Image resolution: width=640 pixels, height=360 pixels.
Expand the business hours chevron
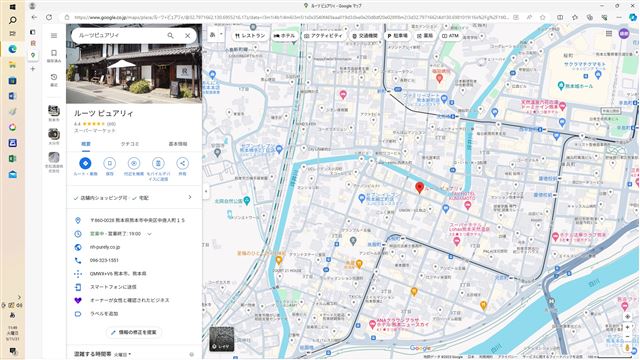149,234
